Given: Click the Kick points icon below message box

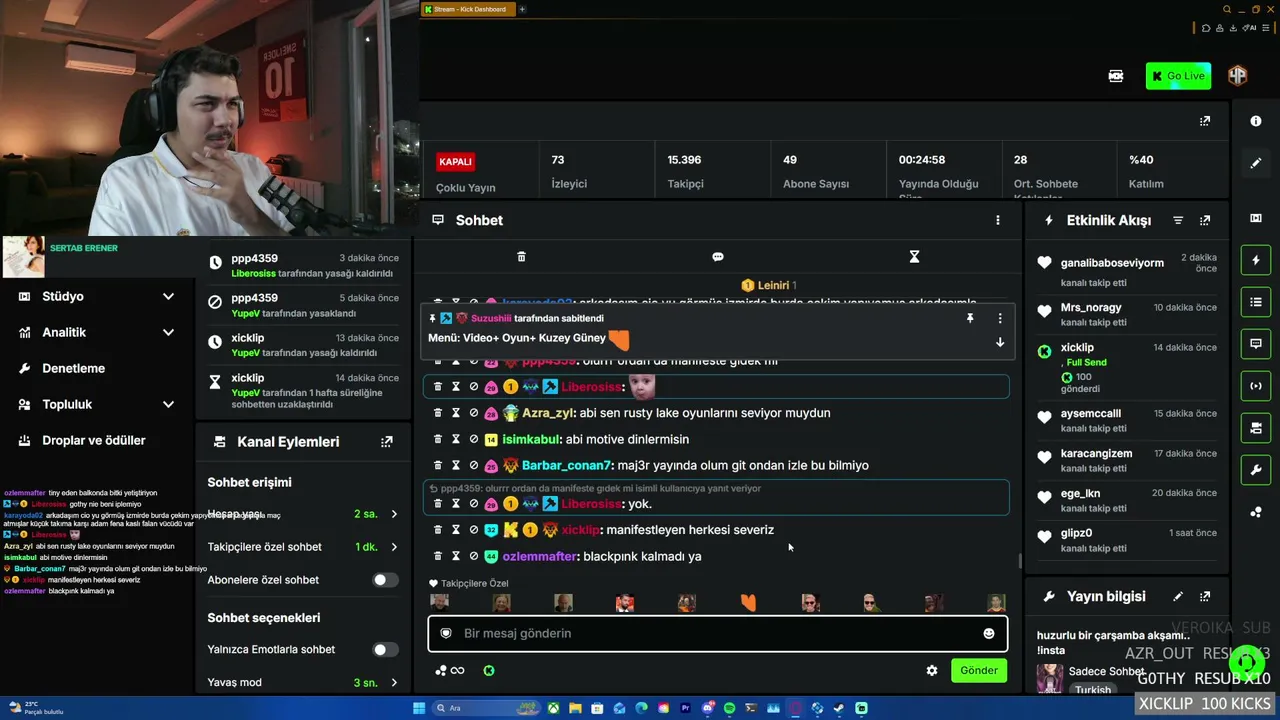Looking at the screenshot, I should [489, 671].
